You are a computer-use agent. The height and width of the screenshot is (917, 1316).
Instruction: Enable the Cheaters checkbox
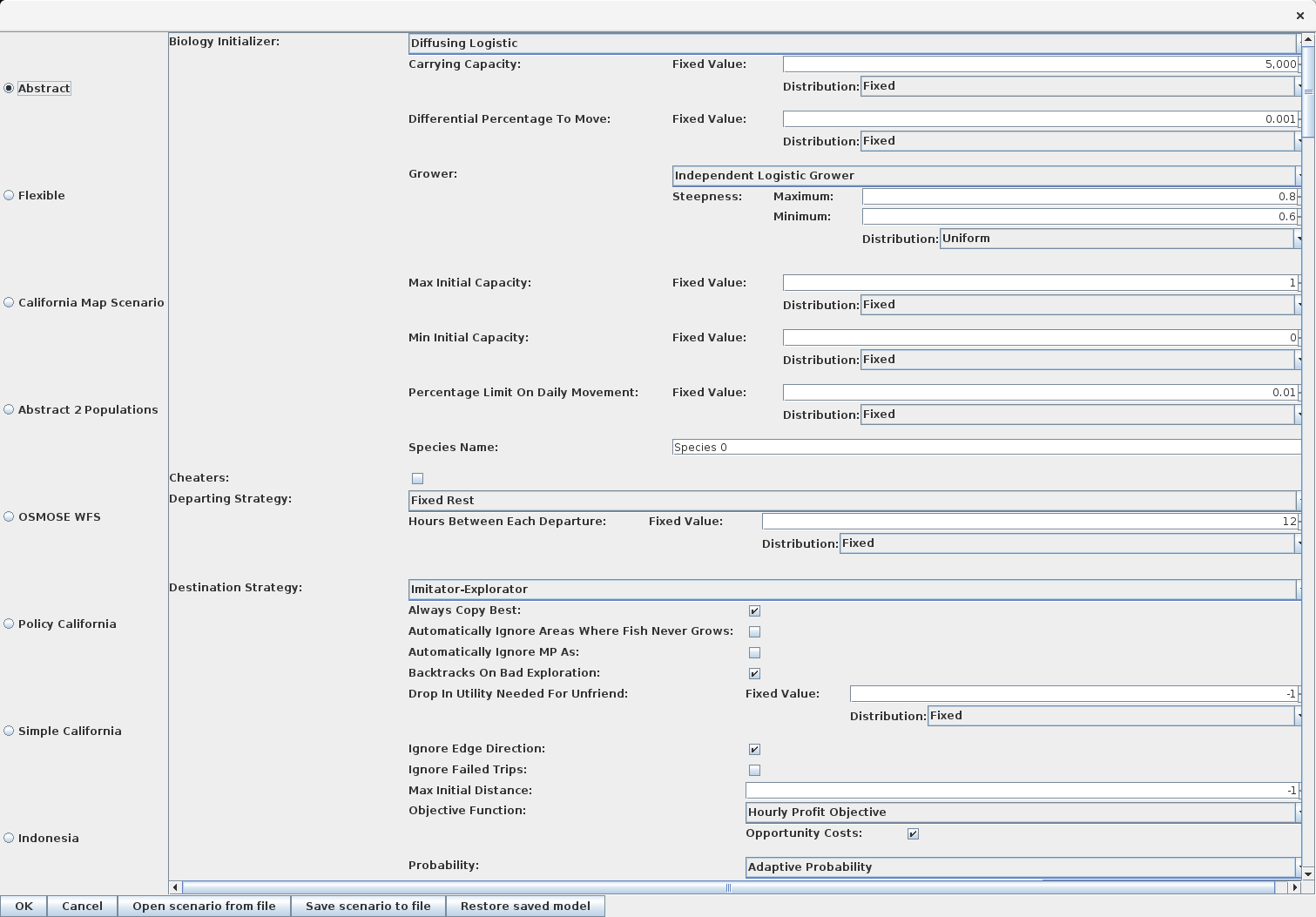(x=417, y=478)
